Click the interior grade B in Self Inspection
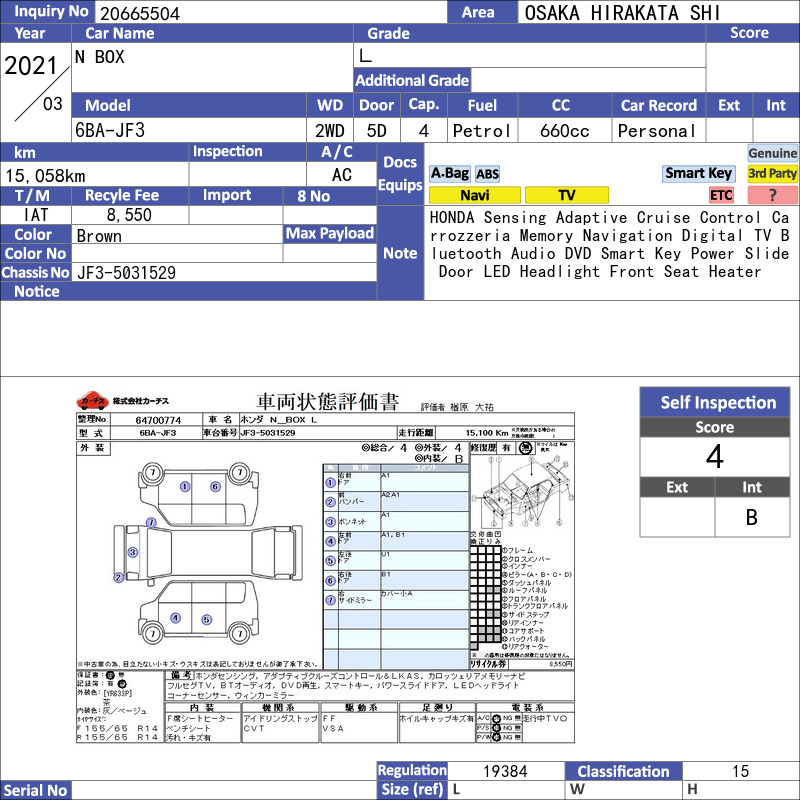Viewport: 800px width, 800px height. coord(752,517)
